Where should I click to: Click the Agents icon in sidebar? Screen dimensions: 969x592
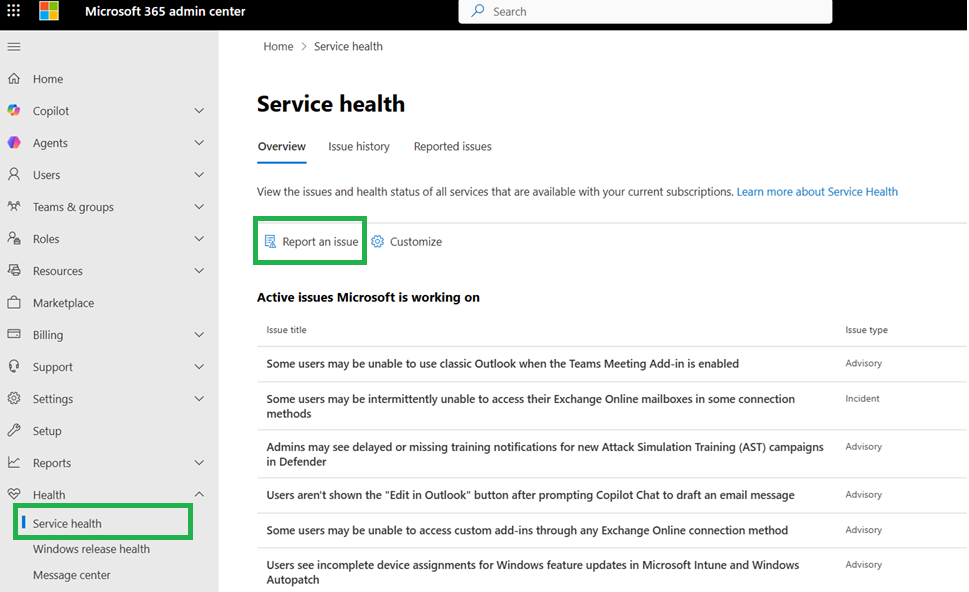coord(14,143)
